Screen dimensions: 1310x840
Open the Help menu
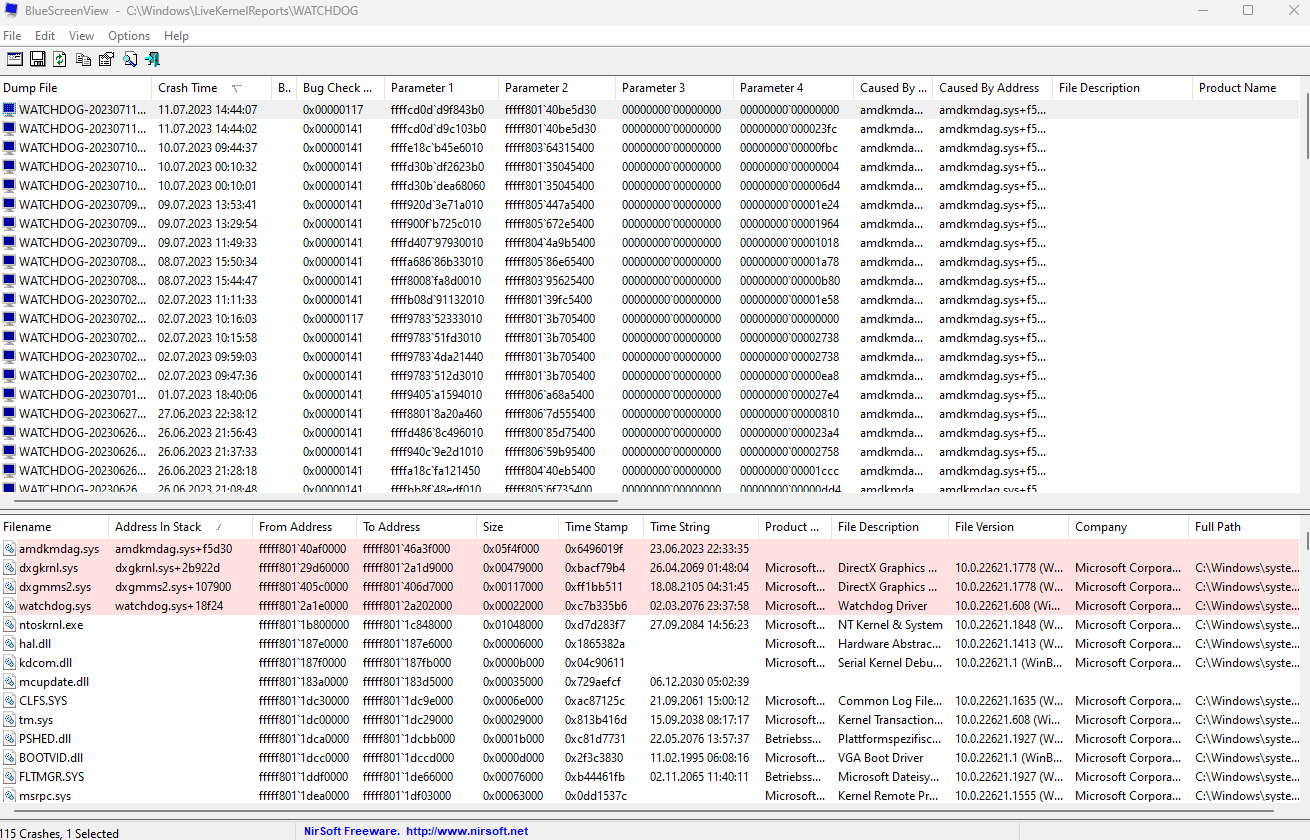(x=176, y=36)
